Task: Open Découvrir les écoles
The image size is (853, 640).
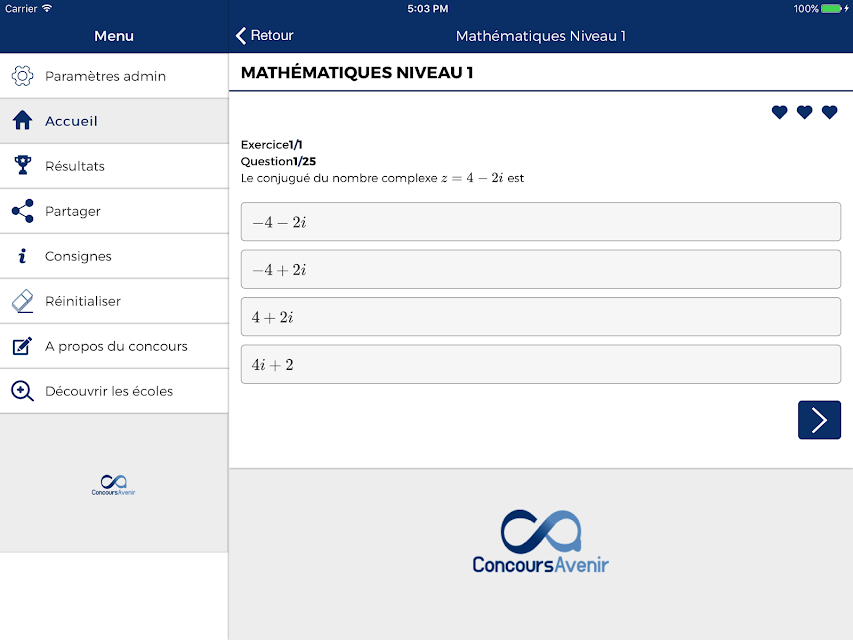Action: [x=114, y=391]
